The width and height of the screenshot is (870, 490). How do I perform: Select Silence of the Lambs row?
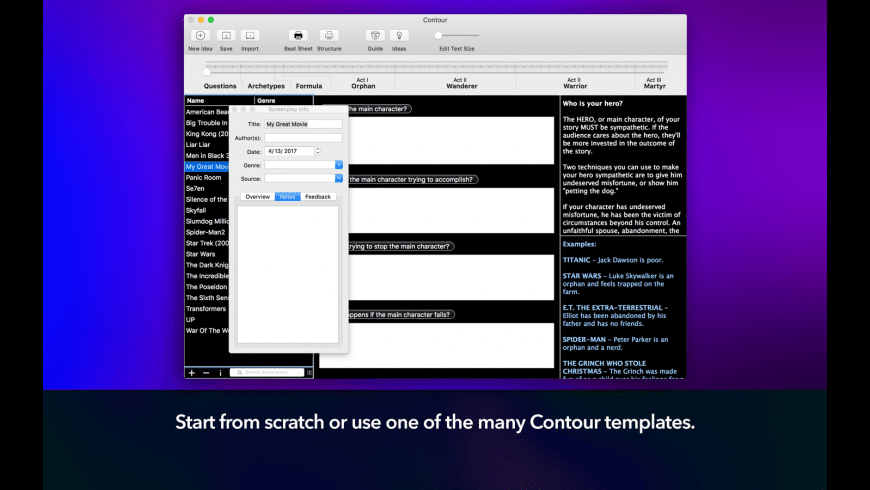[x=206, y=199]
